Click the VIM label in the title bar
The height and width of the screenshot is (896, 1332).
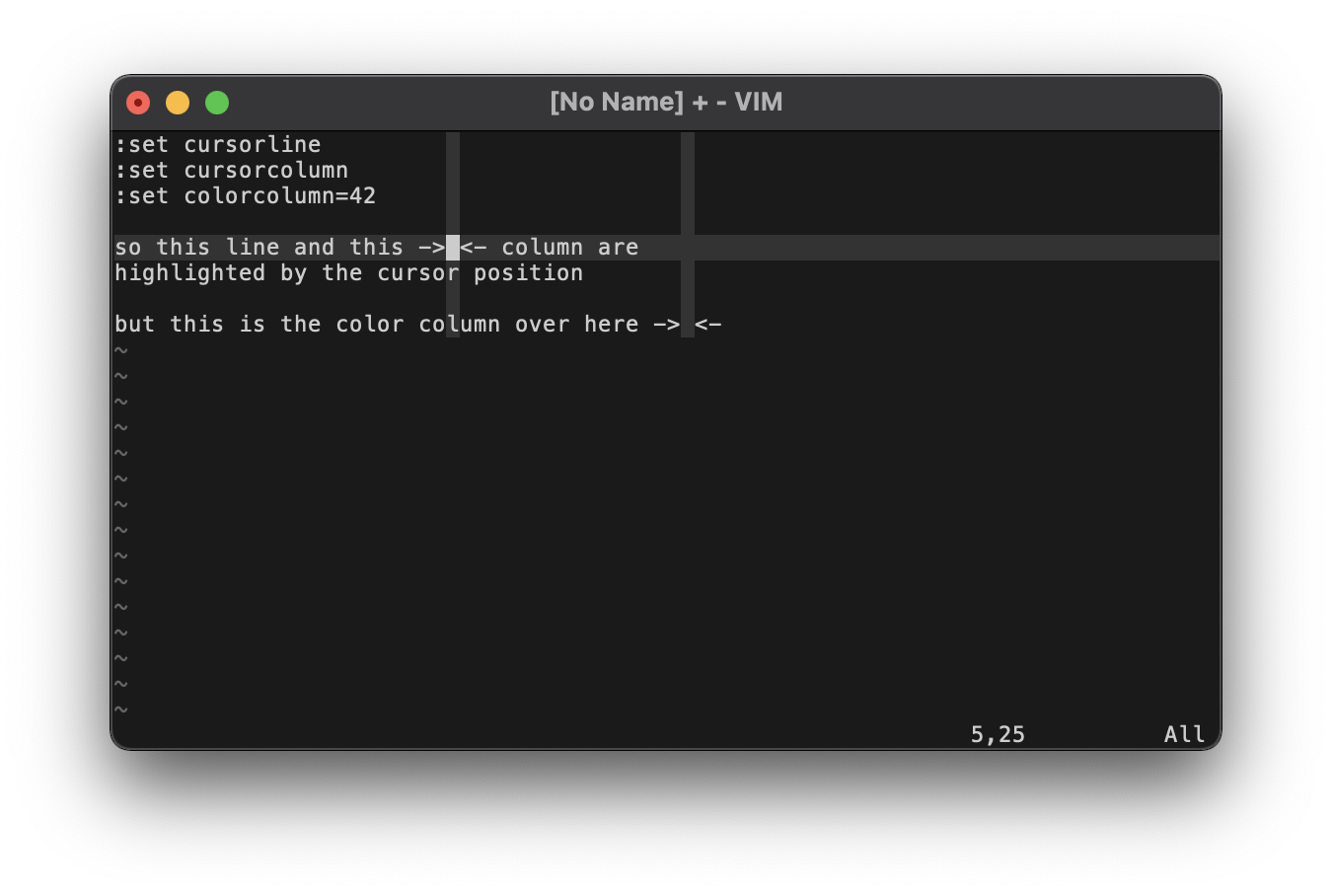(757, 102)
